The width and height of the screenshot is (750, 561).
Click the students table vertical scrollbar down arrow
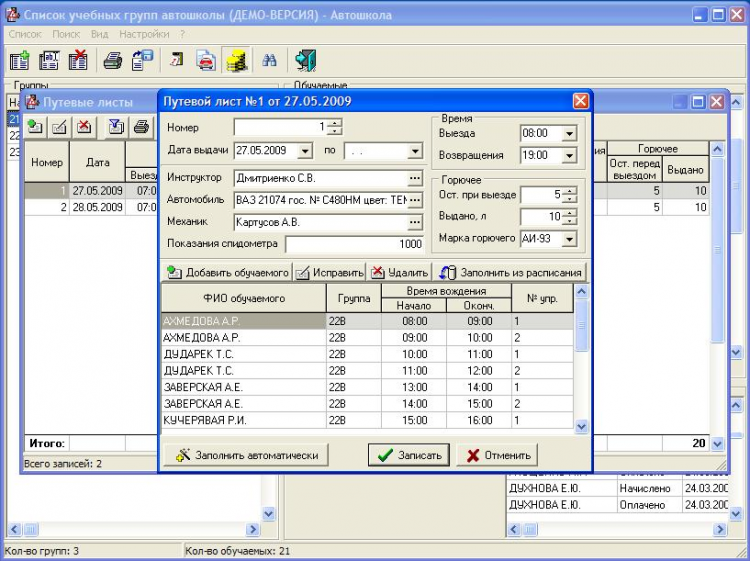click(x=582, y=426)
